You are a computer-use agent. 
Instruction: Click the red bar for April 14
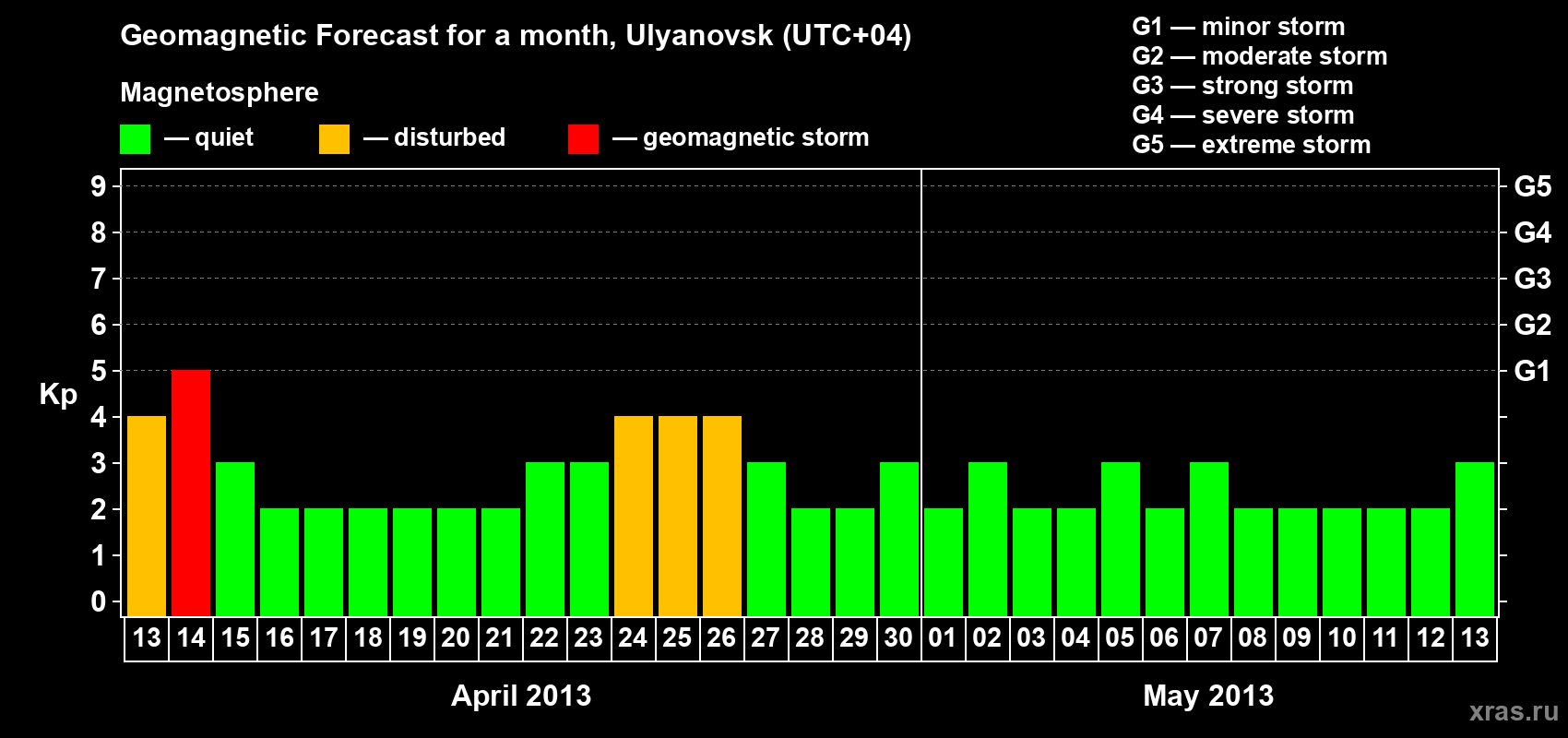(x=191, y=494)
